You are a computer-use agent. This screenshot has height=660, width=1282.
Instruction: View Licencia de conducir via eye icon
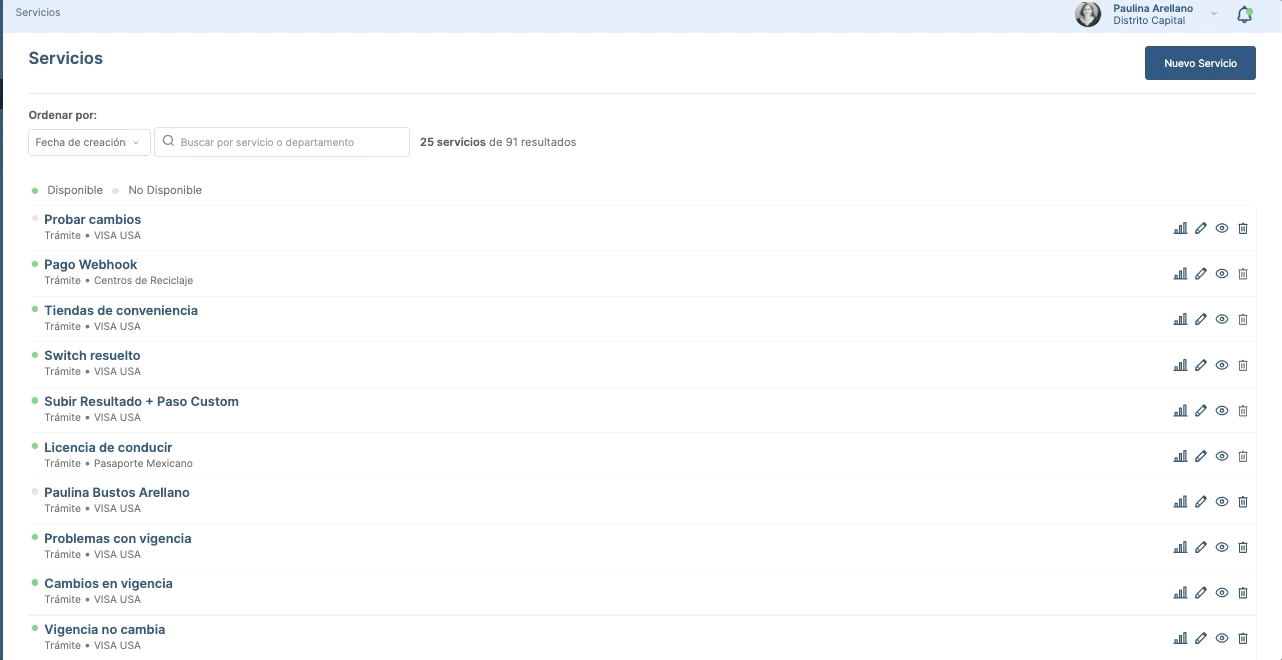1222,456
